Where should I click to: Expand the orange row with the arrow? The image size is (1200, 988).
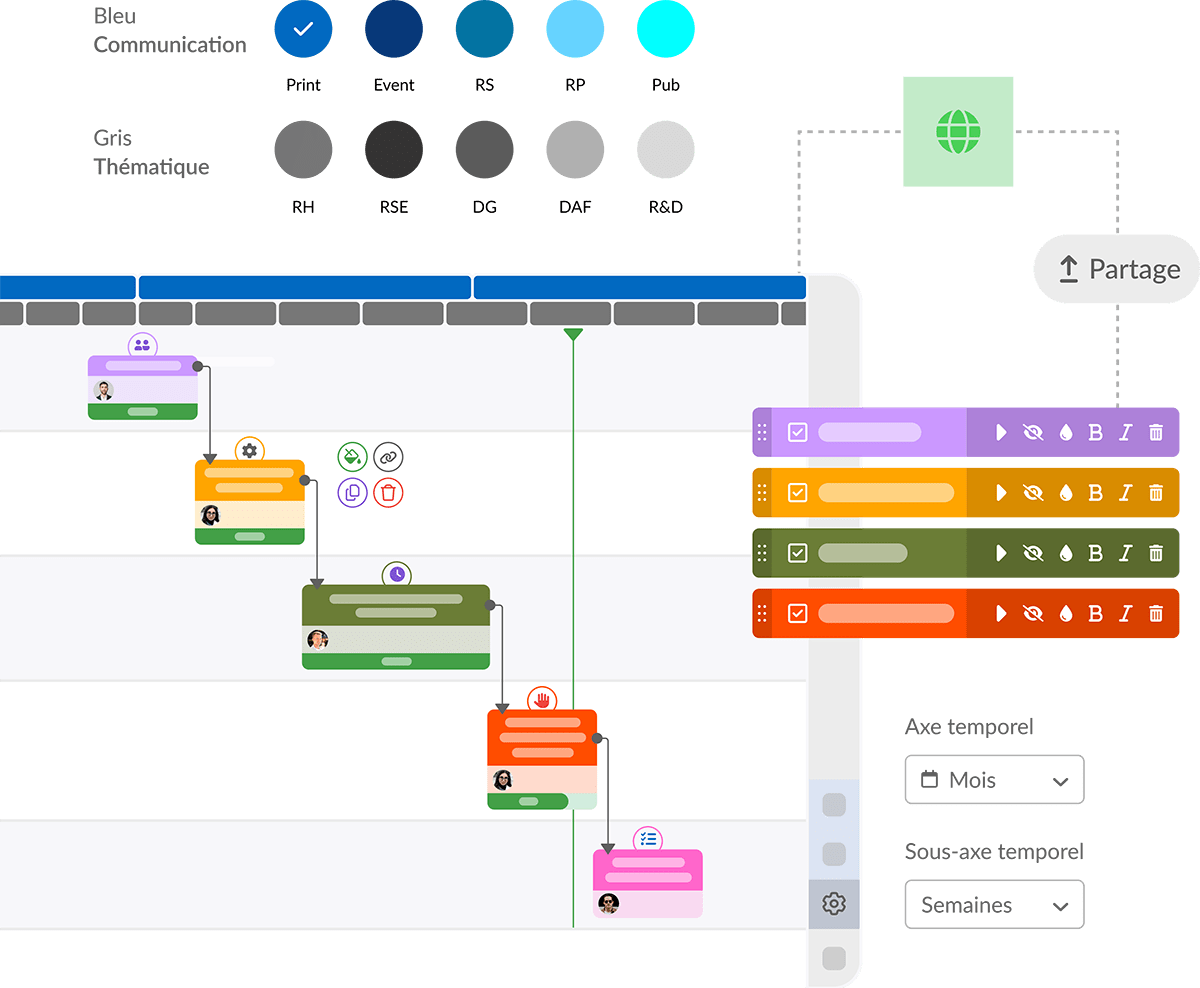pos(1002,492)
